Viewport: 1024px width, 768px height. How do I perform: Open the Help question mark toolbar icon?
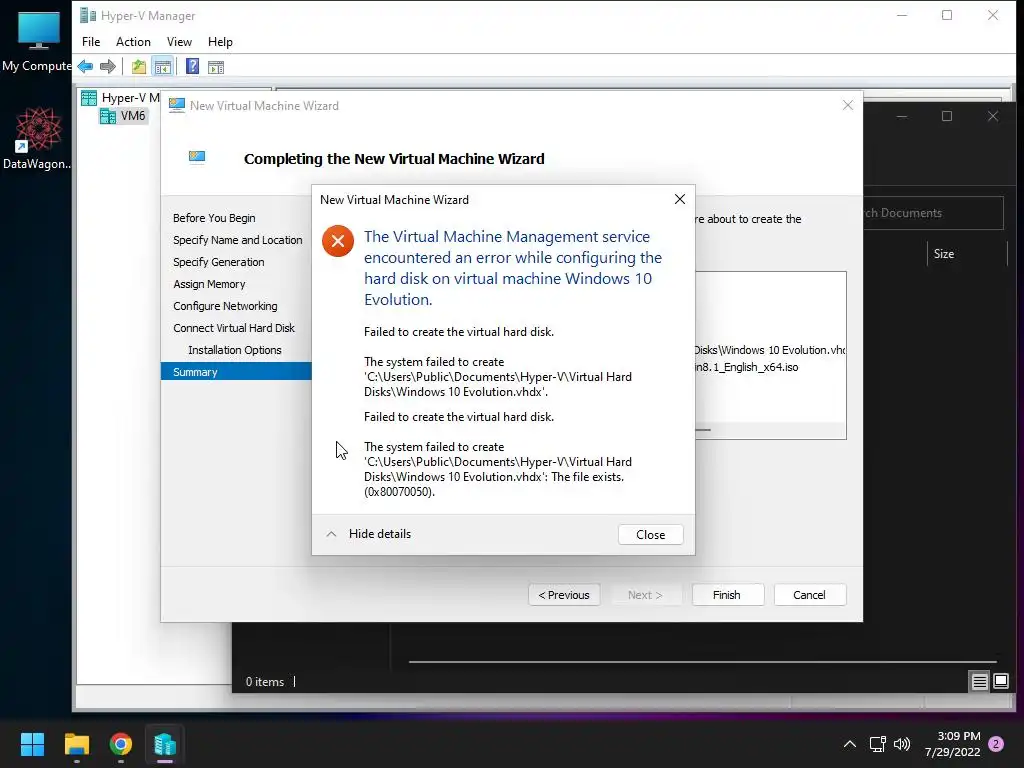[192, 66]
